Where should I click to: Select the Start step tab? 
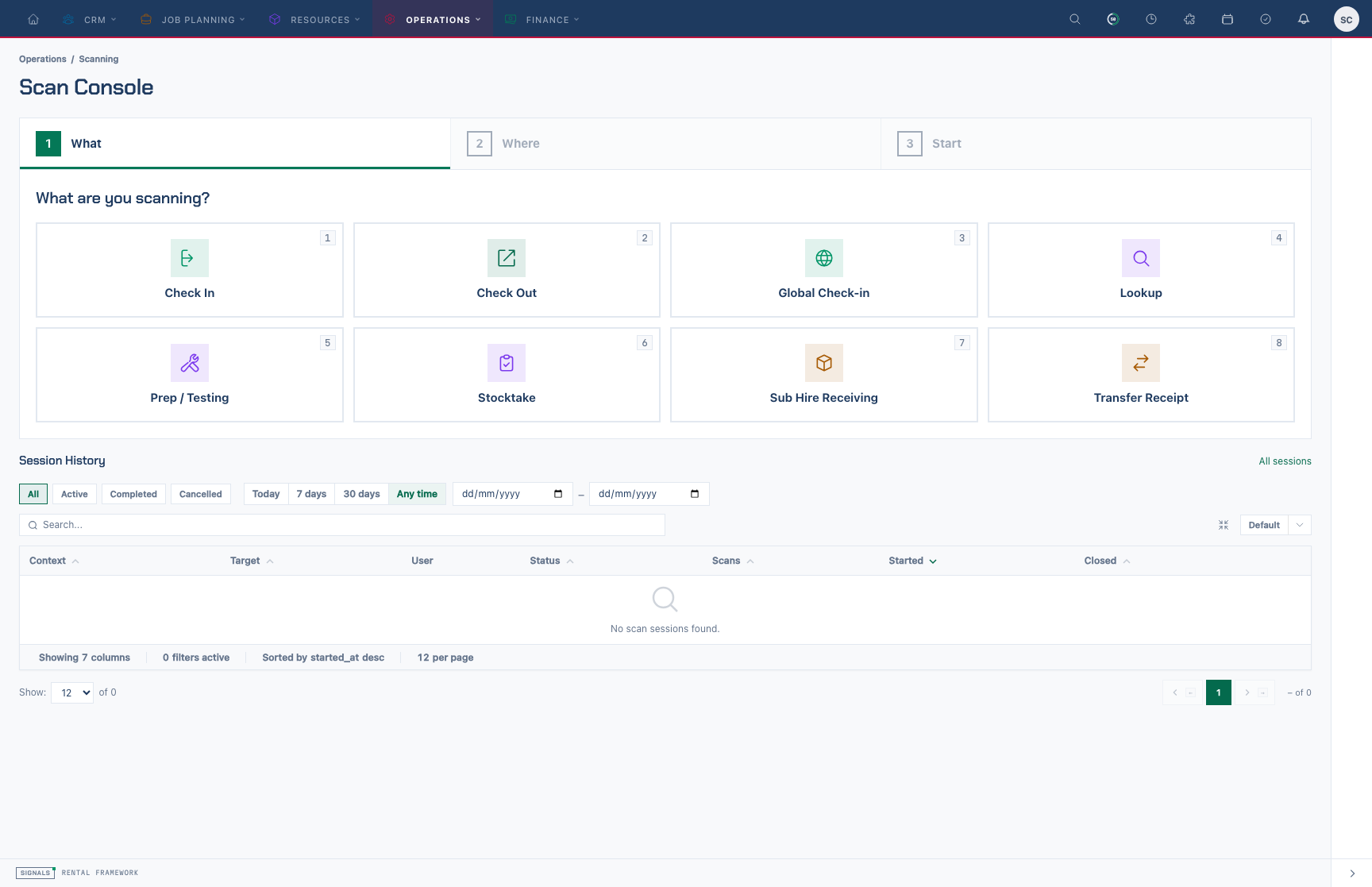1096,144
